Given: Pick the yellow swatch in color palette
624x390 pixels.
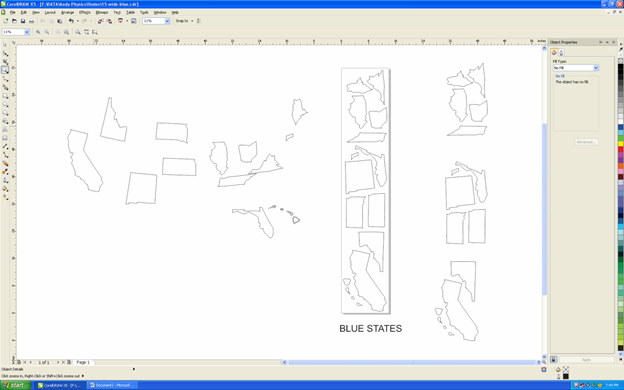Looking at the screenshot, I should (620, 143).
